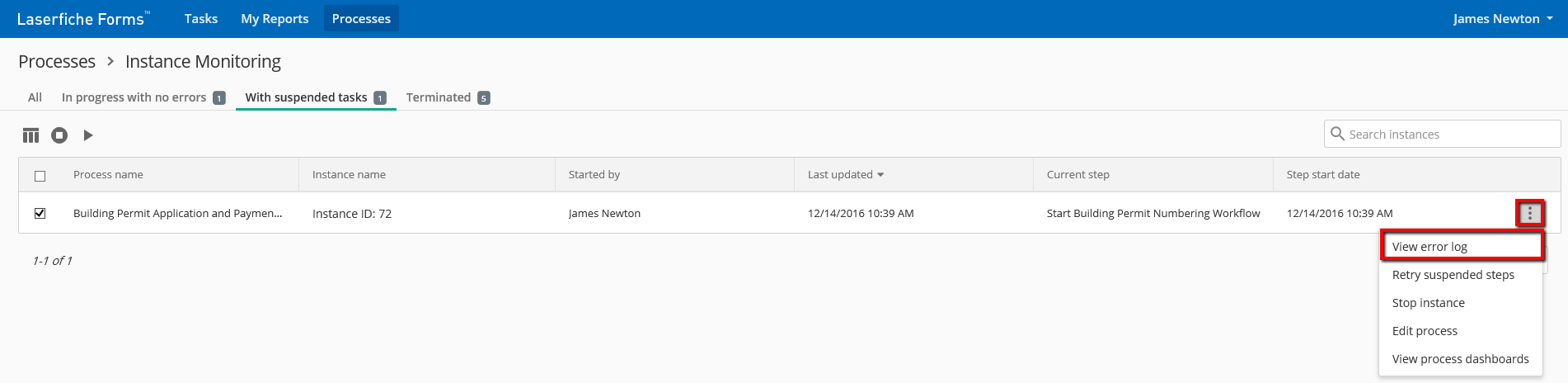Image resolution: width=1568 pixels, height=383 pixels.
Task: Focus the Search instances field
Action: pyautogui.click(x=1451, y=135)
